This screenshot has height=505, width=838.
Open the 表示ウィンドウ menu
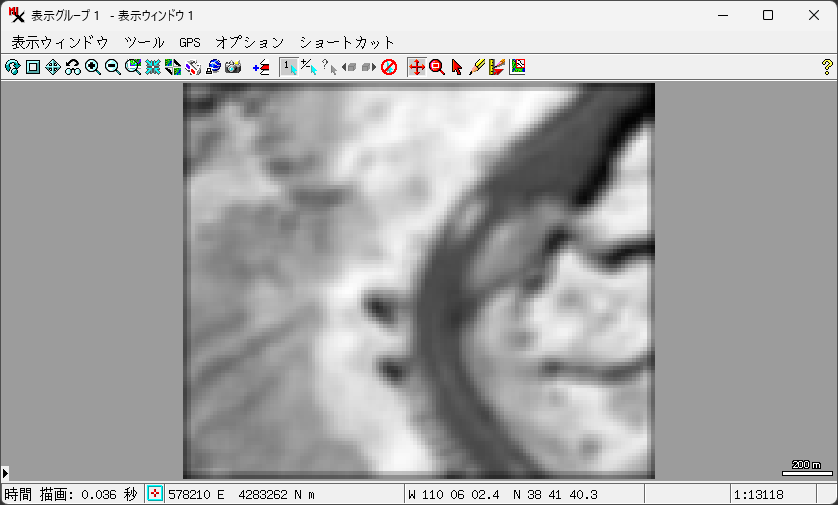(60, 42)
